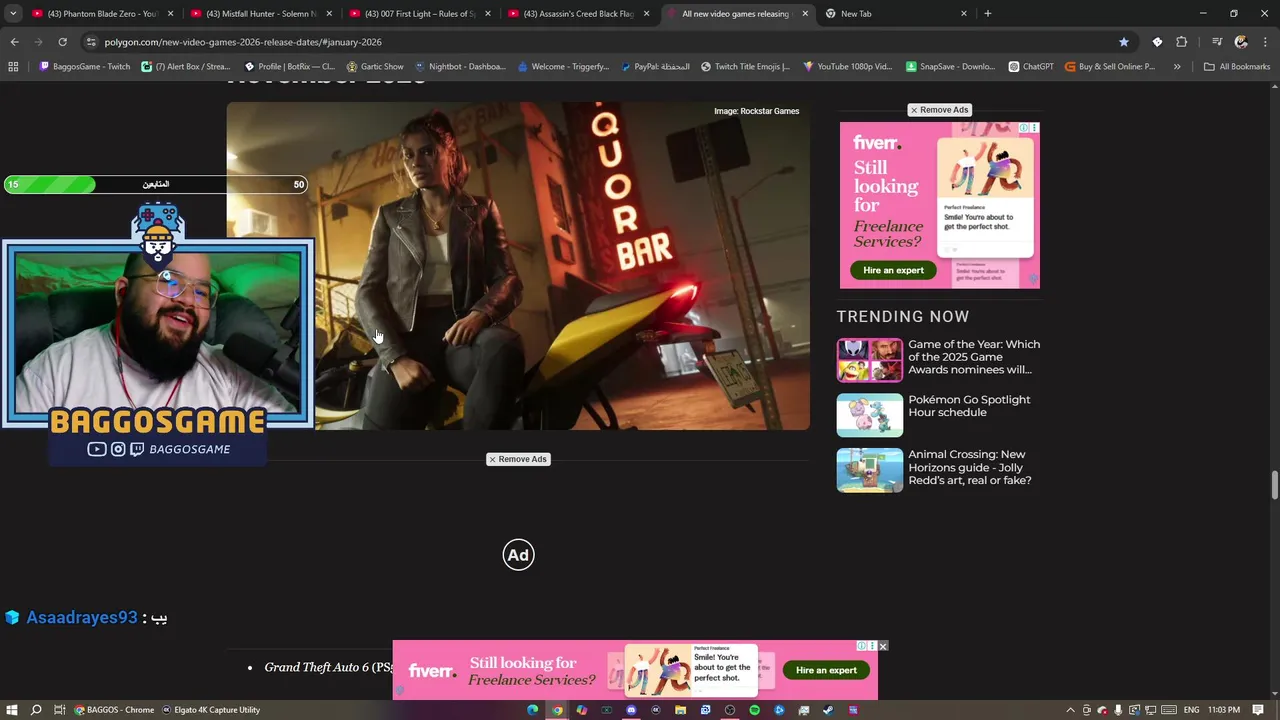Image resolution: width=1280 pixels, height=720 pixels.
Task: Open BaggosGame - Twitch bookmark
Action: (84, 67)
